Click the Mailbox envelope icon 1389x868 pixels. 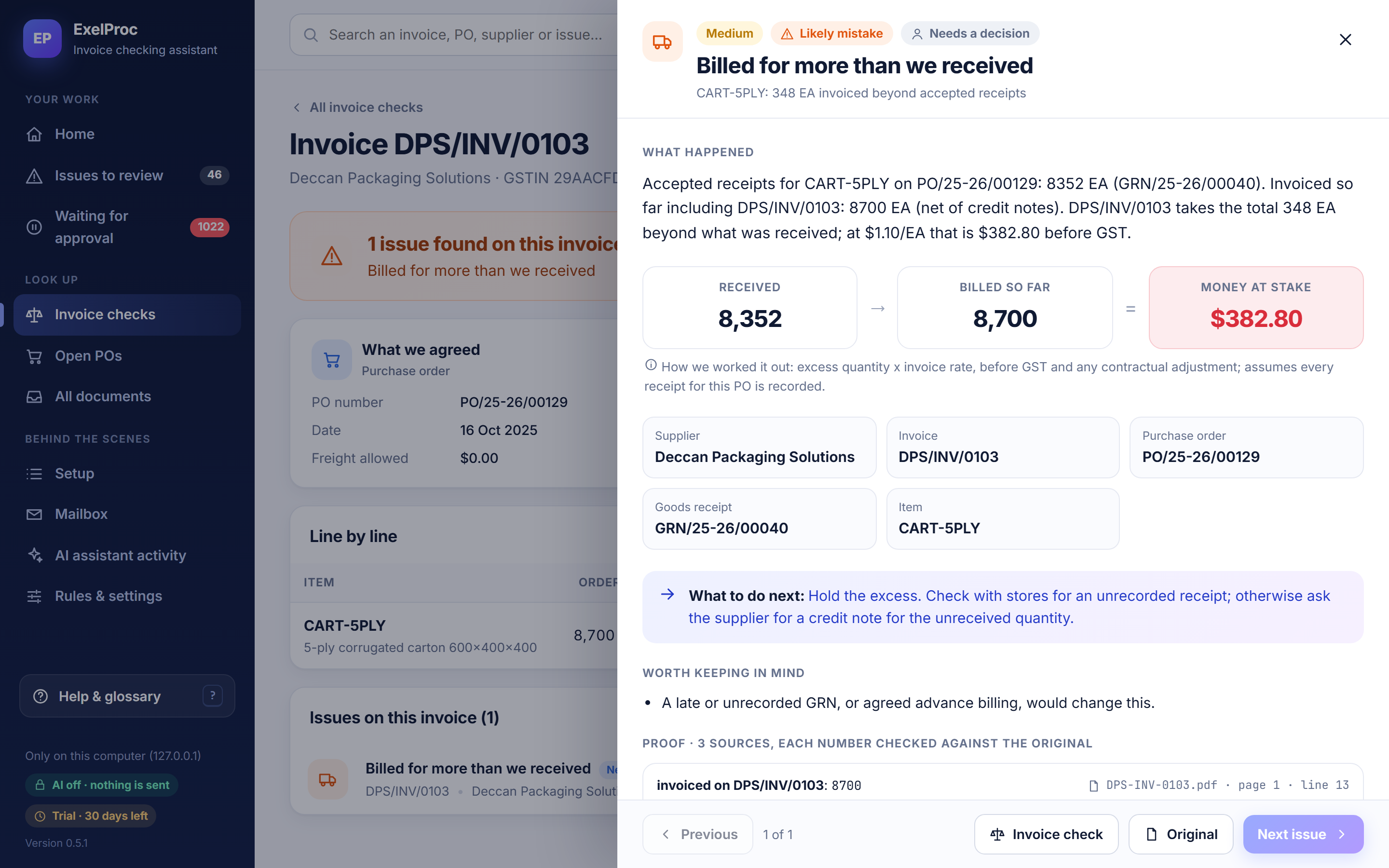(34, 515)
